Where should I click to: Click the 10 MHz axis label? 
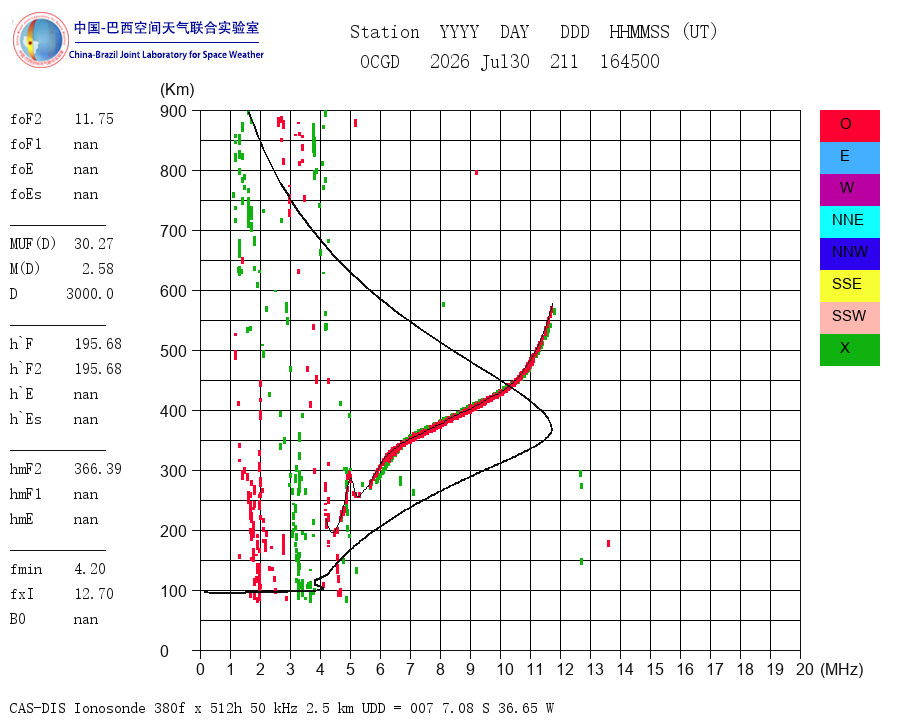pos(505,669)
